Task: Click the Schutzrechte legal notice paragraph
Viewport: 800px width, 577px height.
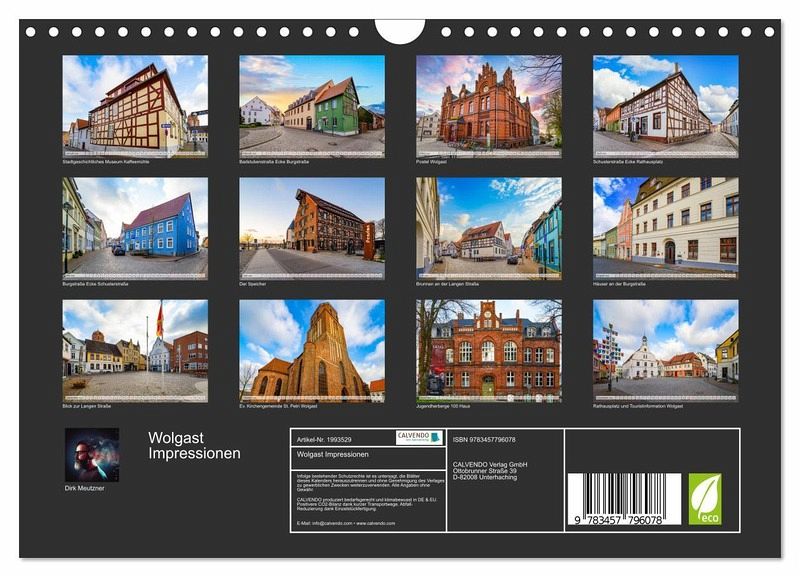Action: (x=370, y=483)
